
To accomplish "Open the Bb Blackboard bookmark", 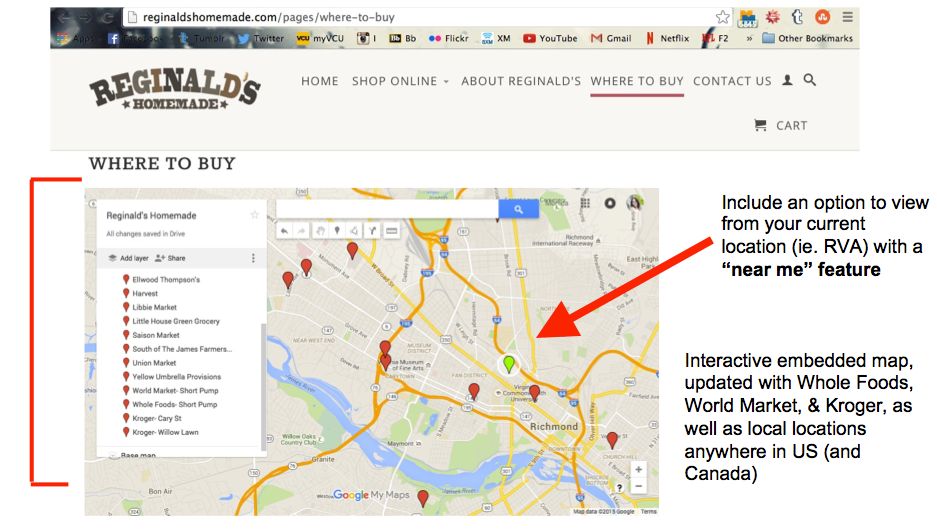I will click(x=402, y=38).
